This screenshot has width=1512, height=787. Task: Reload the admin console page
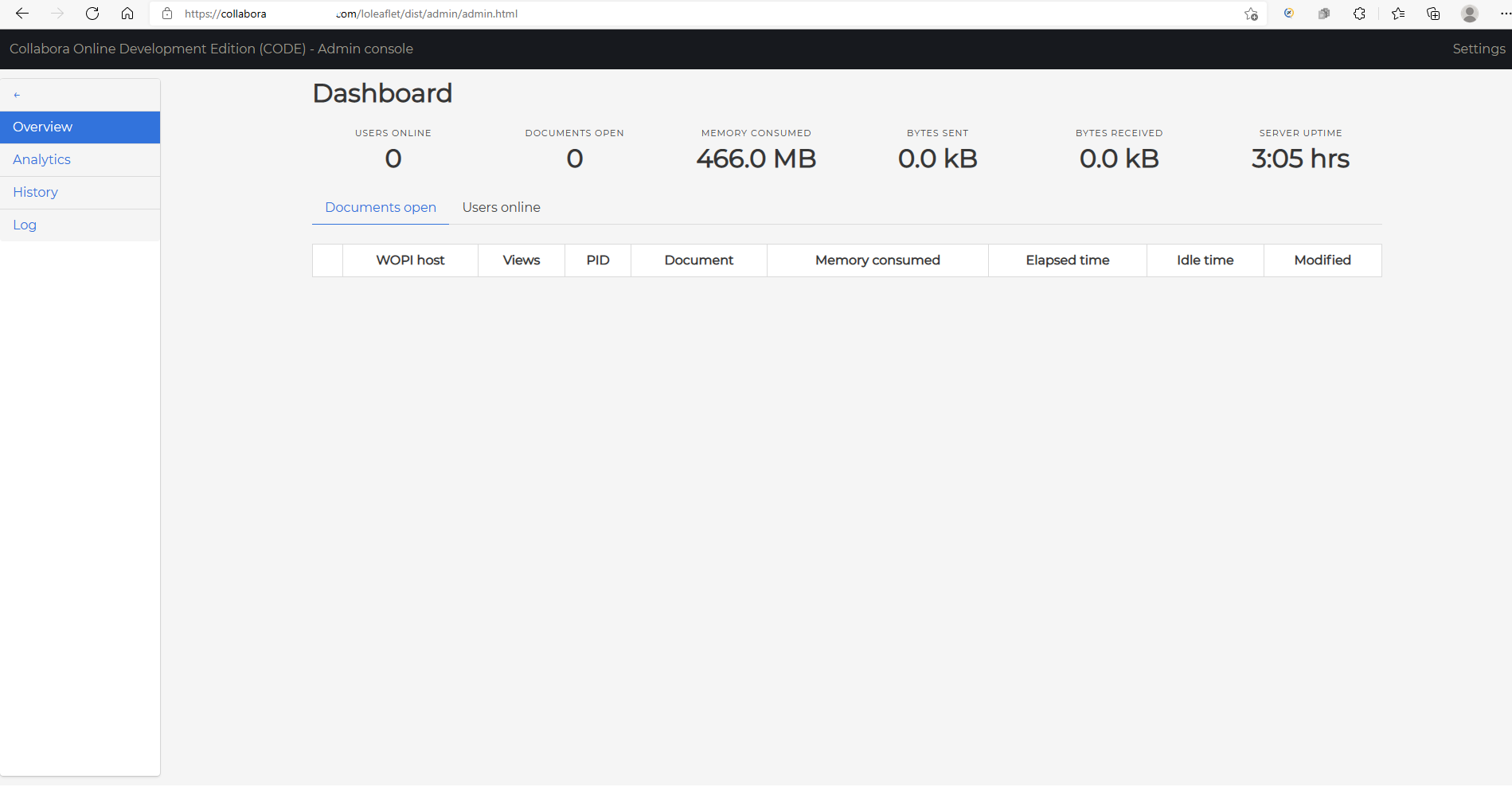[92, 14]
